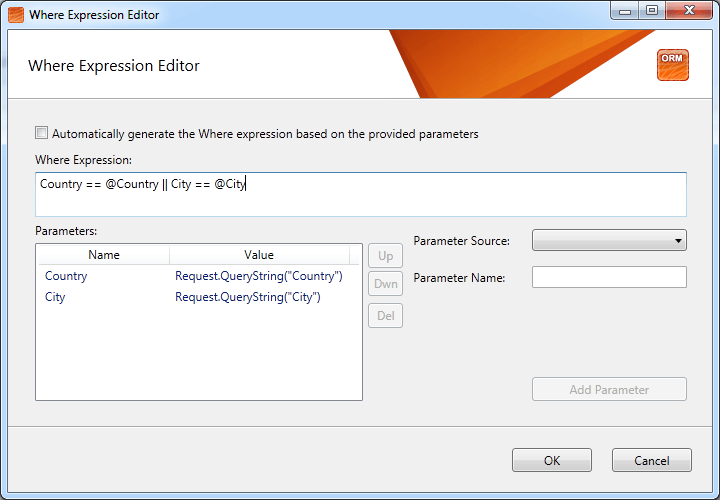The height and width of the screenshot is (500, 720).
Task: Select the Request.QueryString("Country") value cell
Action: [259, 276]
